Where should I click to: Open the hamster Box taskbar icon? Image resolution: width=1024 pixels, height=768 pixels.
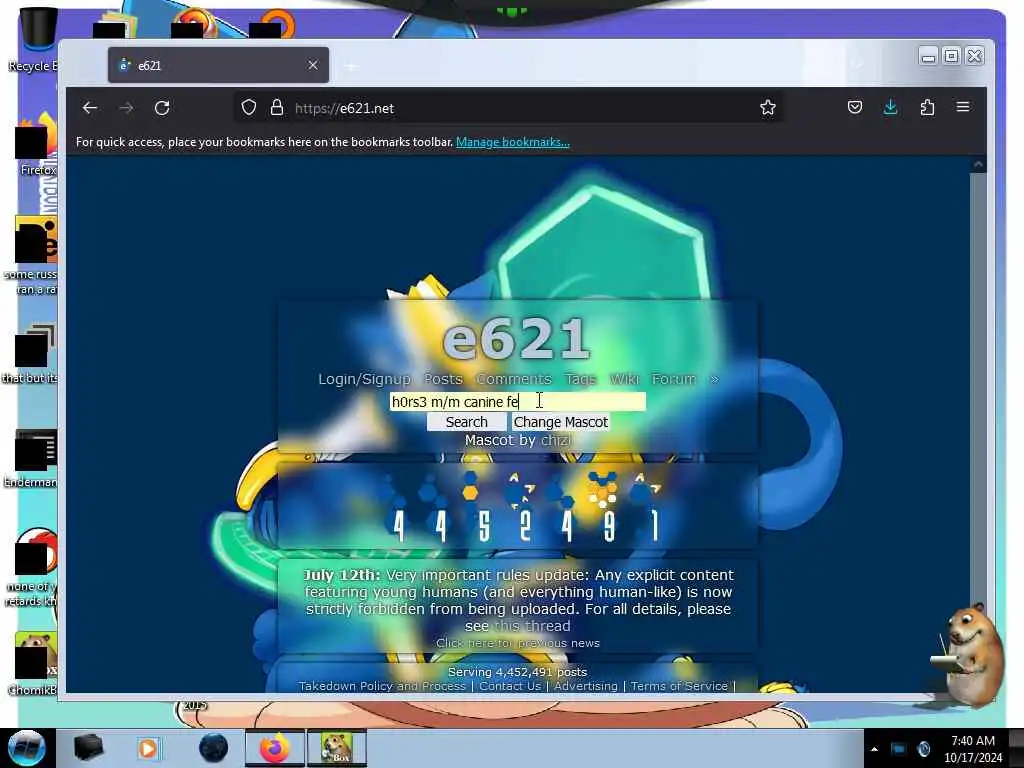click(337, 748)
